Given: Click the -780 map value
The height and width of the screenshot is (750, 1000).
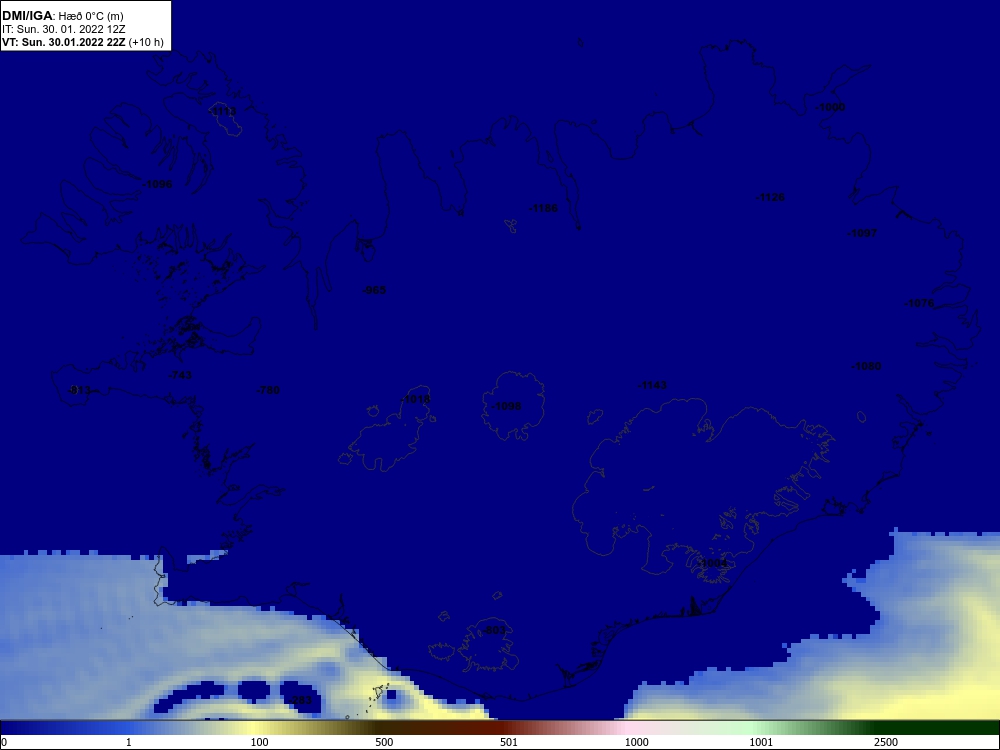Looking at the screenshot, I should tap(268, 390).
